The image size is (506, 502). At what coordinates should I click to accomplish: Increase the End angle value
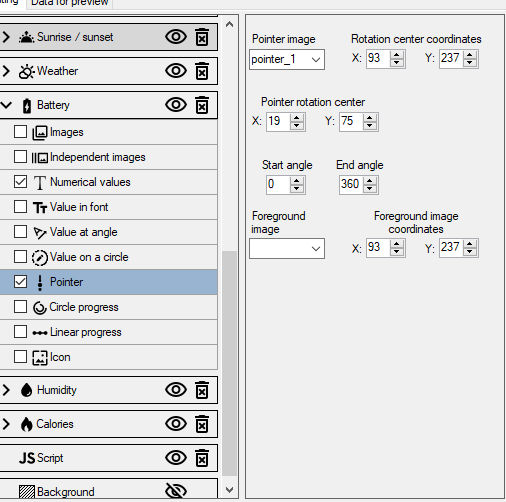[x=370, y=181]
